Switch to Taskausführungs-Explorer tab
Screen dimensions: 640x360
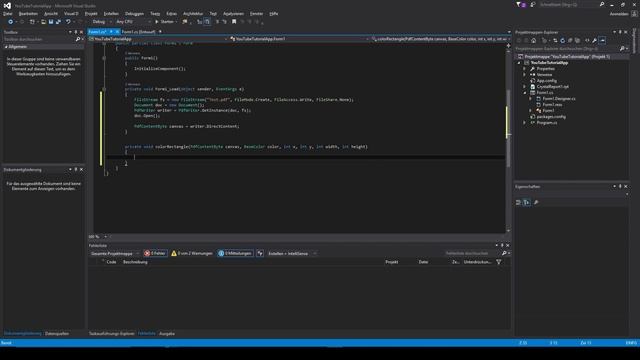(111, 333)
